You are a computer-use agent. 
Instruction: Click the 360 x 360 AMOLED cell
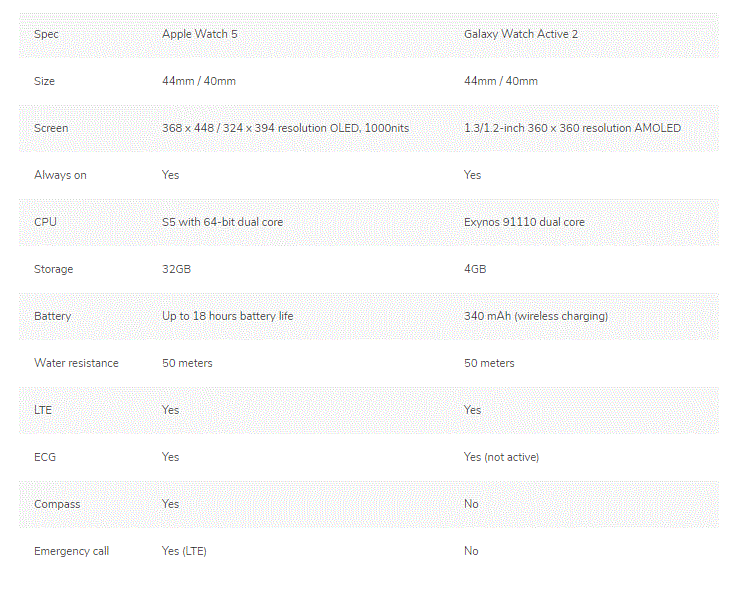point(572,128)
